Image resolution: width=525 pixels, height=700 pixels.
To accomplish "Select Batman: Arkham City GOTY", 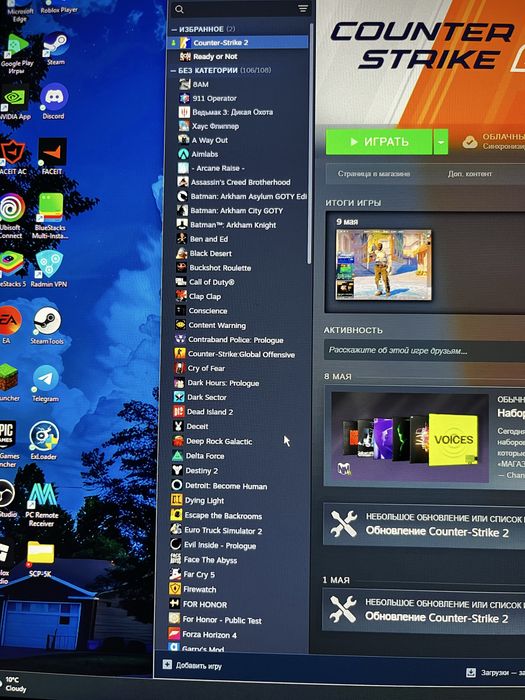I will click(x=237, y=210).
